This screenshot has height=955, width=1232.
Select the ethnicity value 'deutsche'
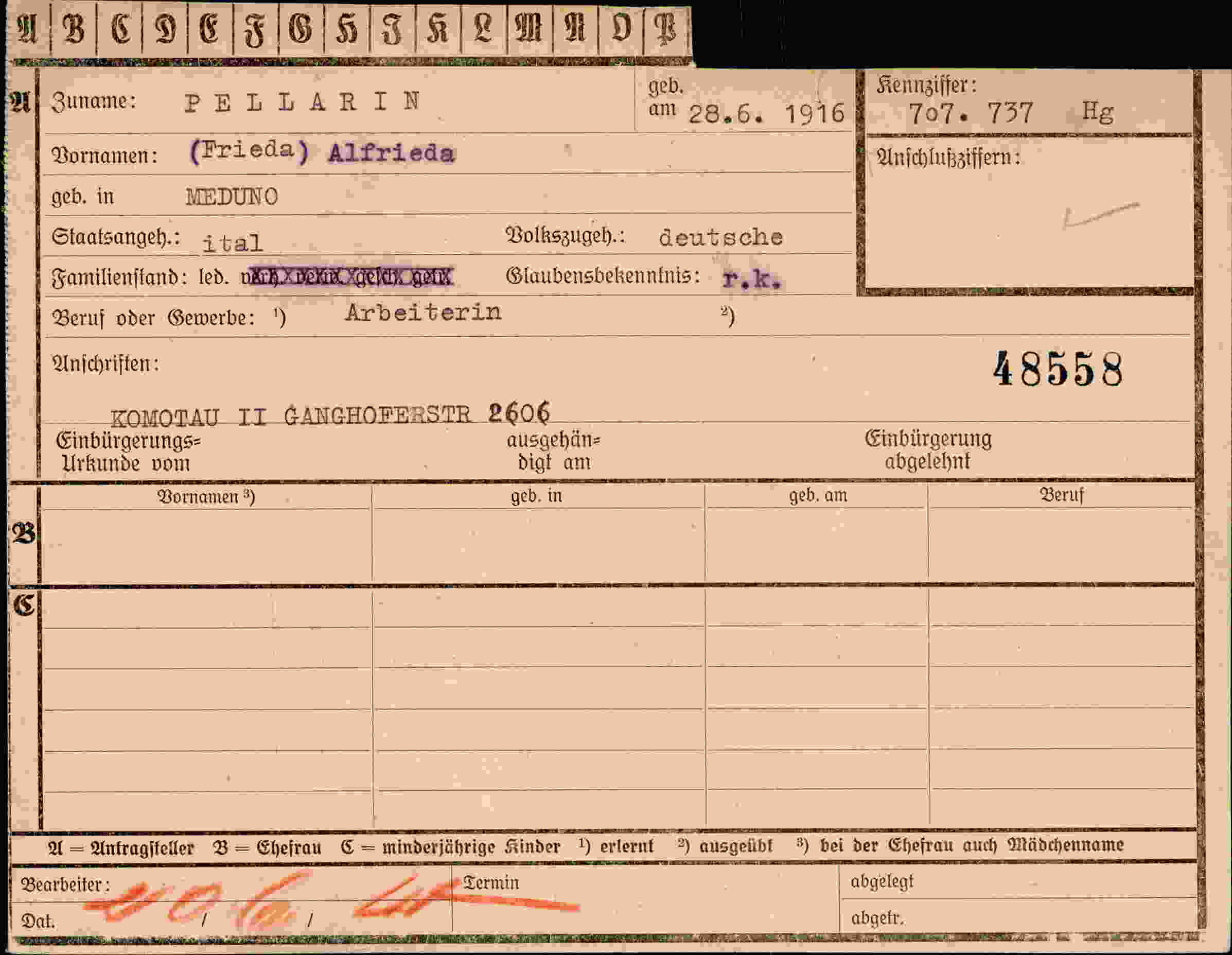point(721,237)
